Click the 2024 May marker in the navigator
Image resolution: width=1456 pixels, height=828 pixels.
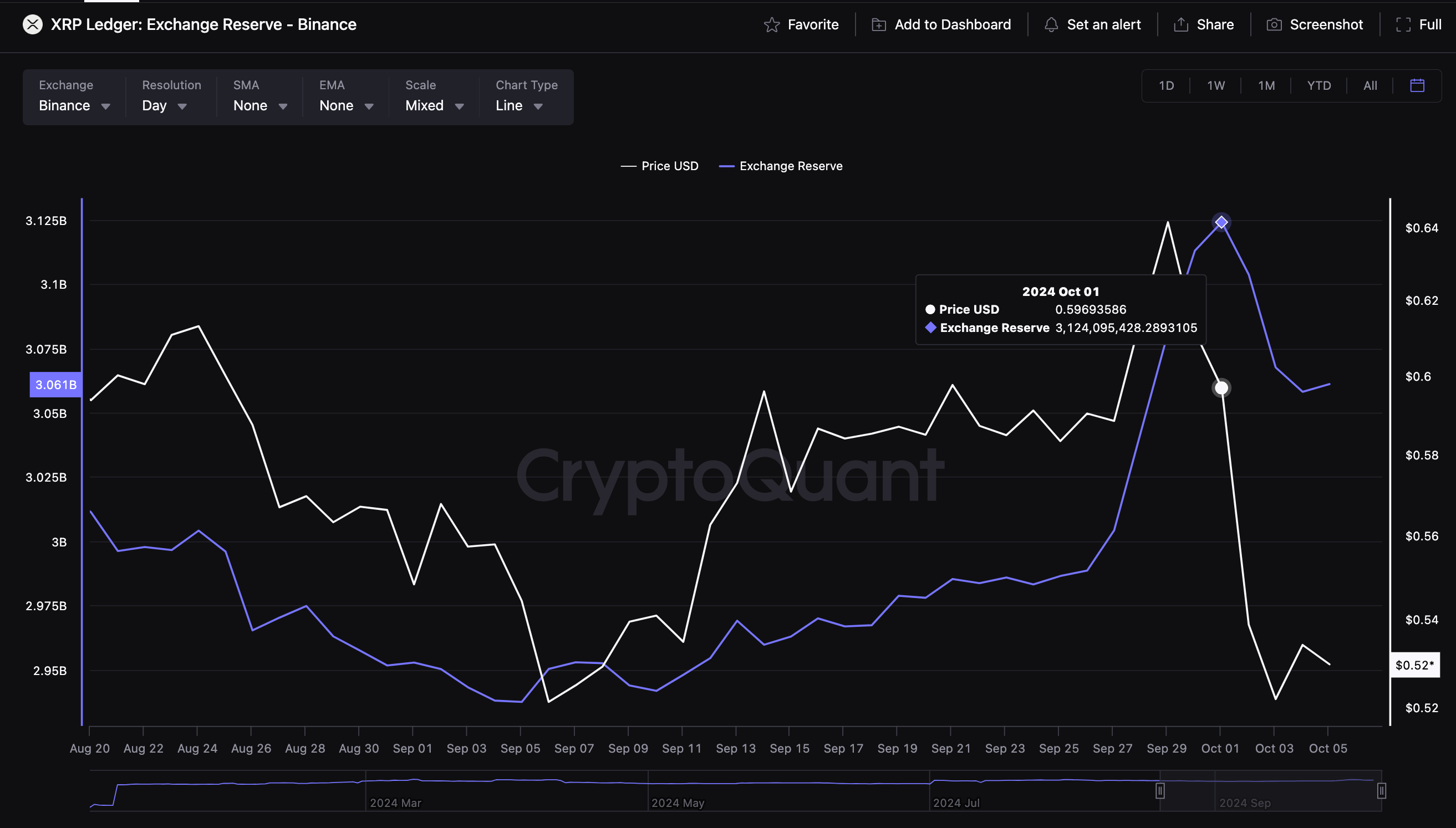[x=678, y=803]
